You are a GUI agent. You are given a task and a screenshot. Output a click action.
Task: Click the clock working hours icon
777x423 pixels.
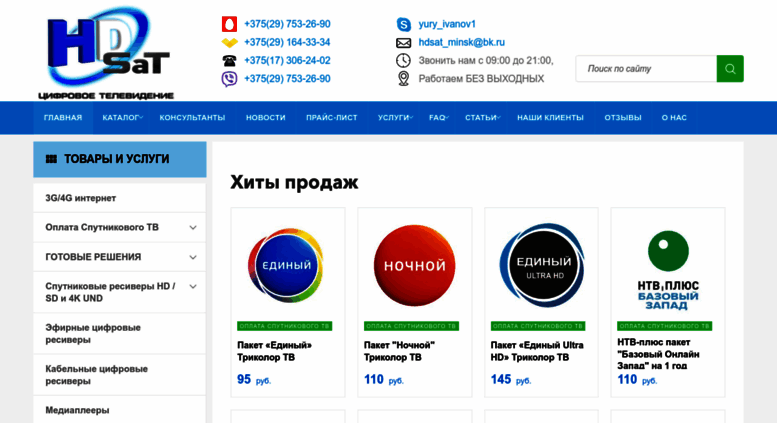click(403, 60)
